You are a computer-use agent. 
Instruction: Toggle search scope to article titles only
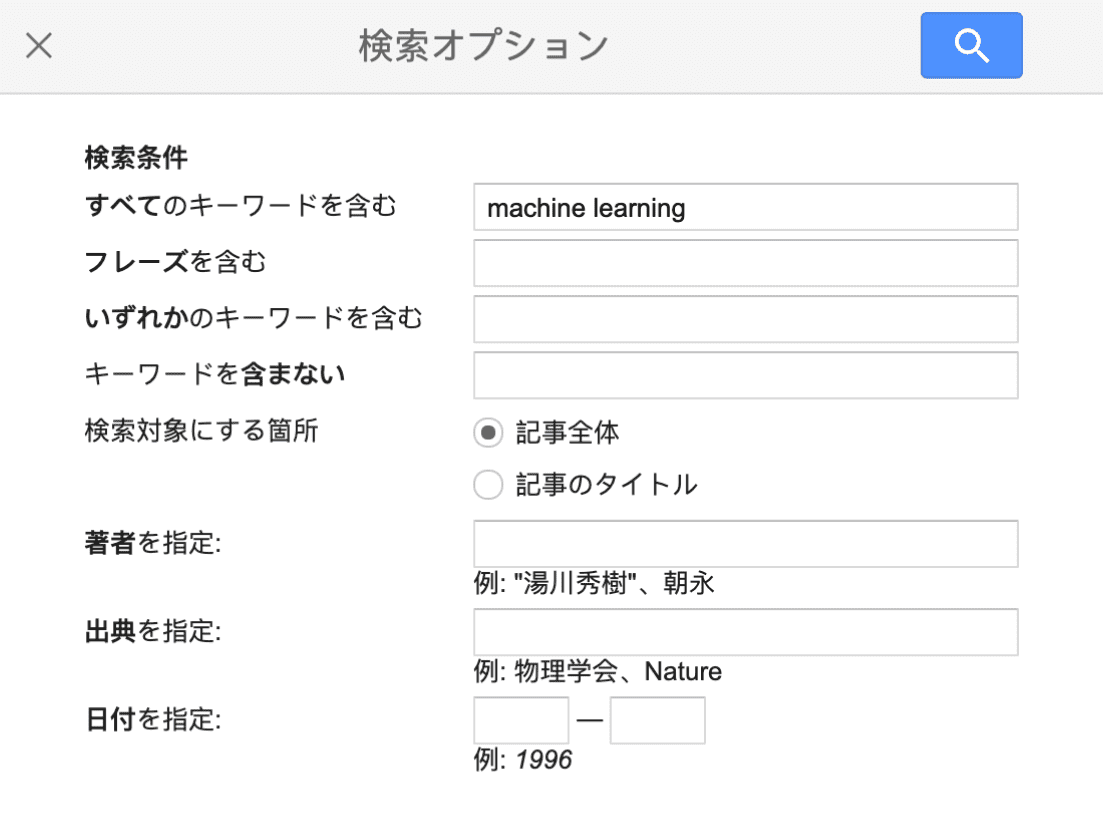pos(488,484)
